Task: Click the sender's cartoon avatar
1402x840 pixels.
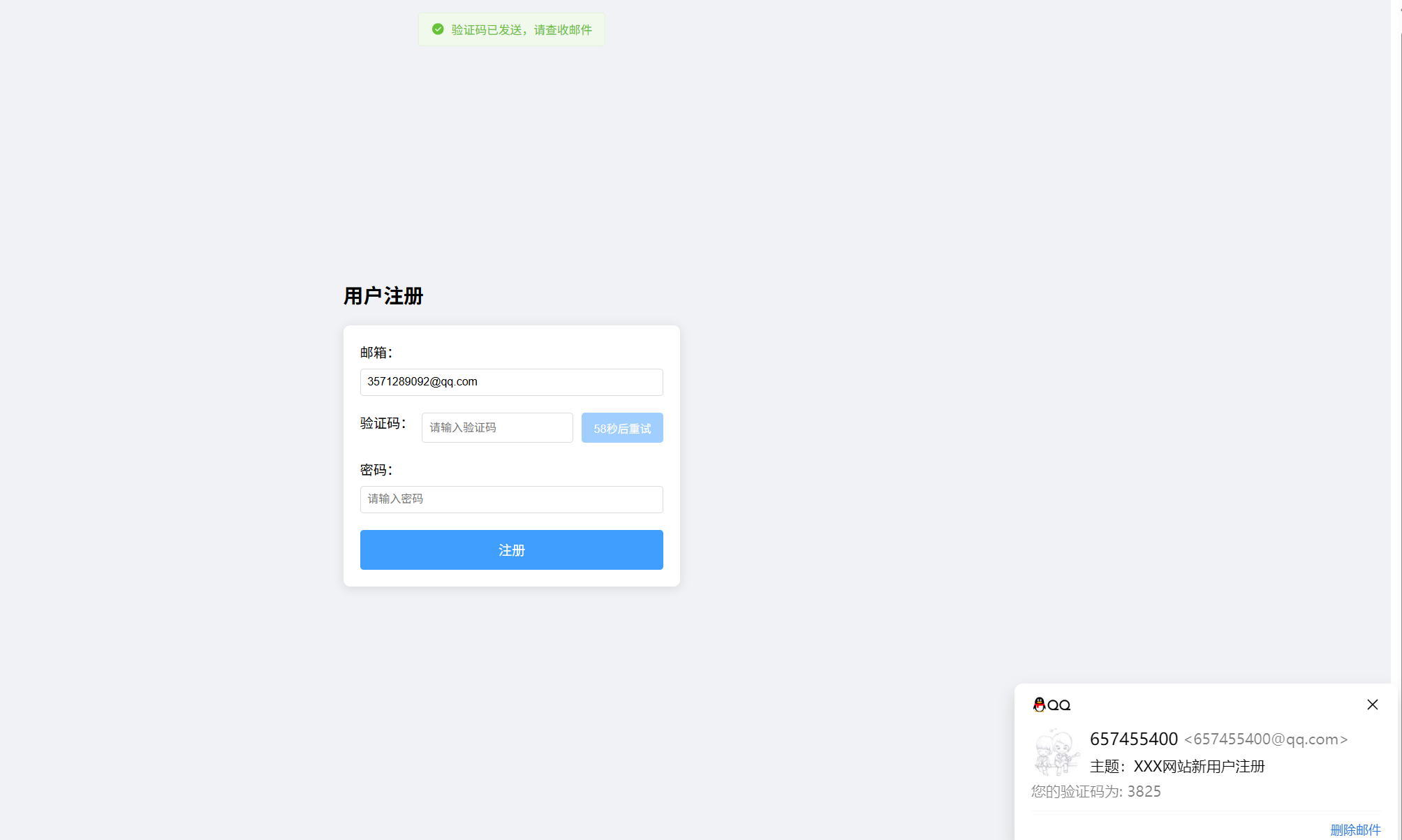Action: point(1056,752)
